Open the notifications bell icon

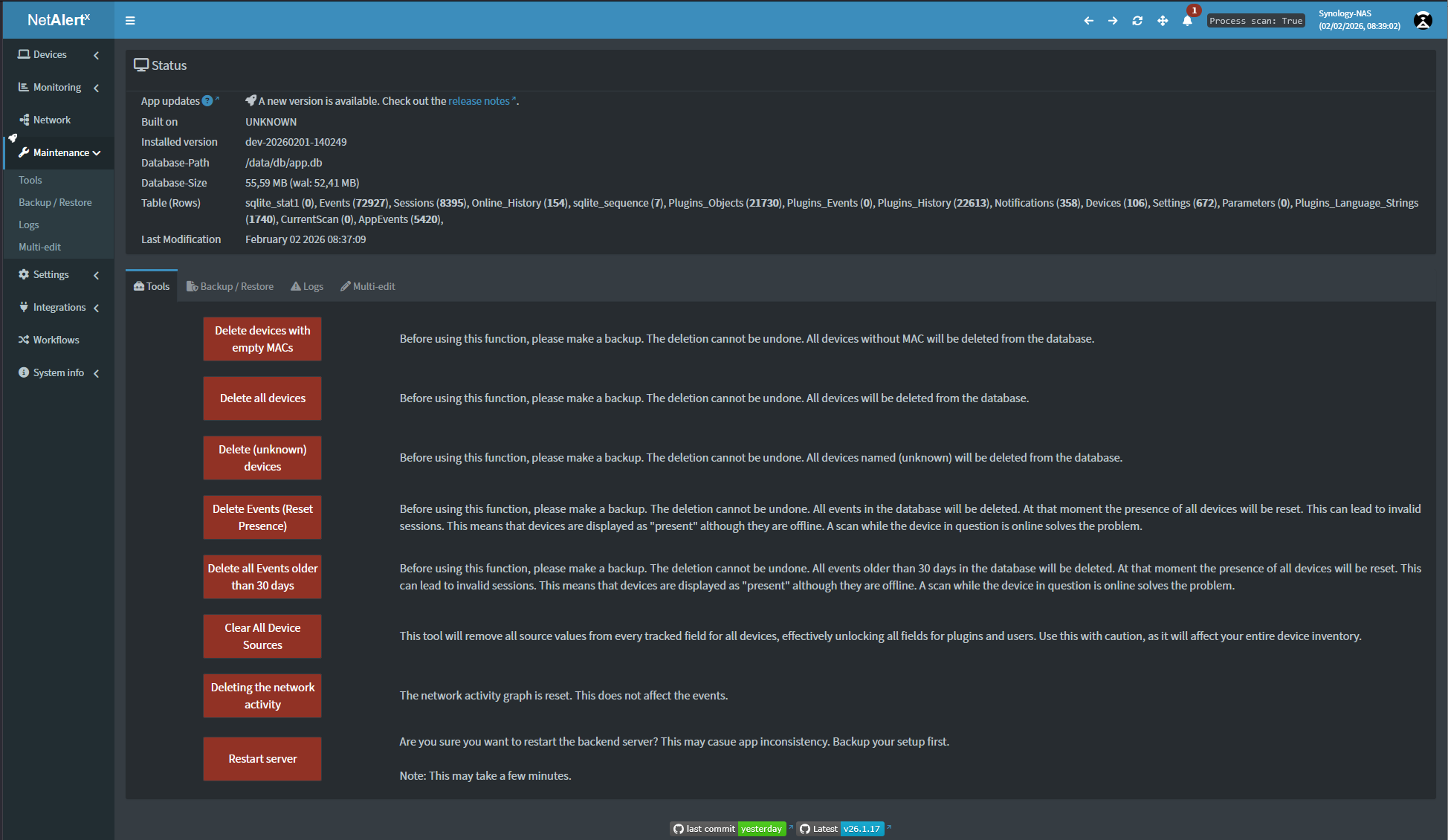pyautogui.click(x=1187, y=21)
